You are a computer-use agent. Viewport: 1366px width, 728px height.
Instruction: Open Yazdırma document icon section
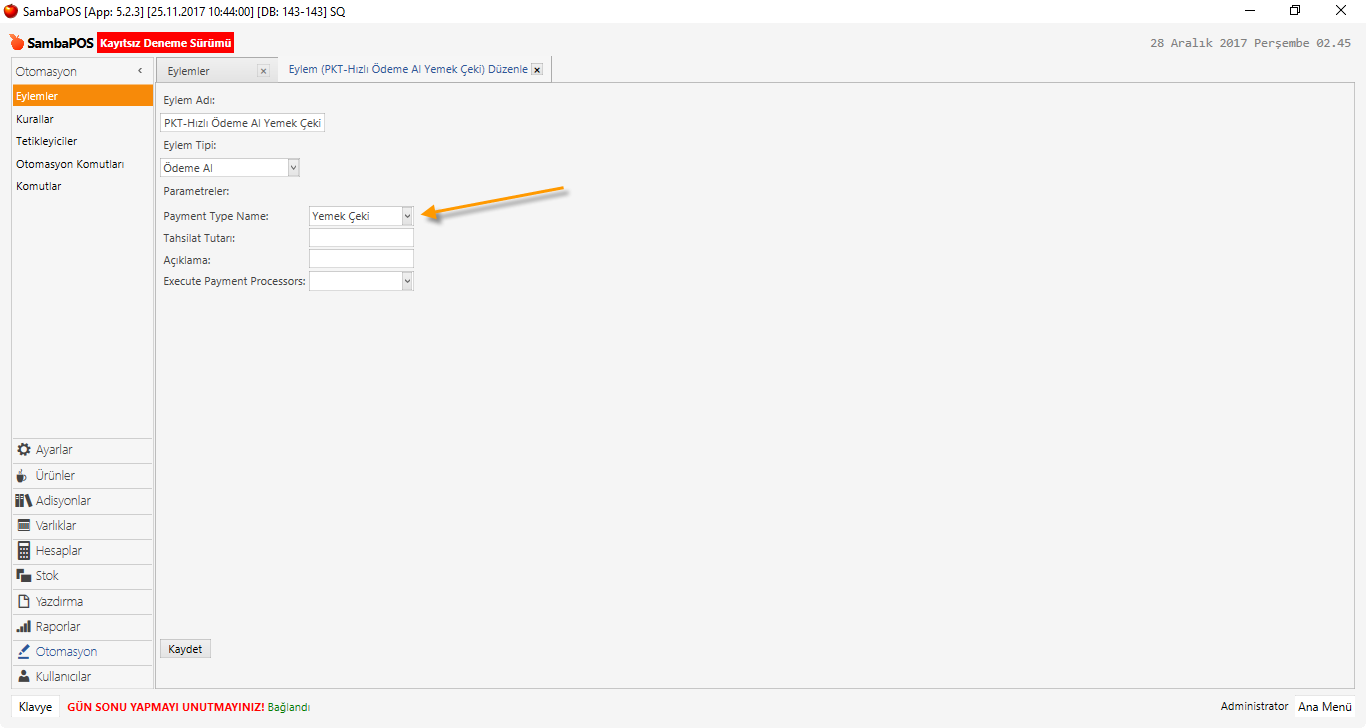pyautogui.click(x=24, y=602)
